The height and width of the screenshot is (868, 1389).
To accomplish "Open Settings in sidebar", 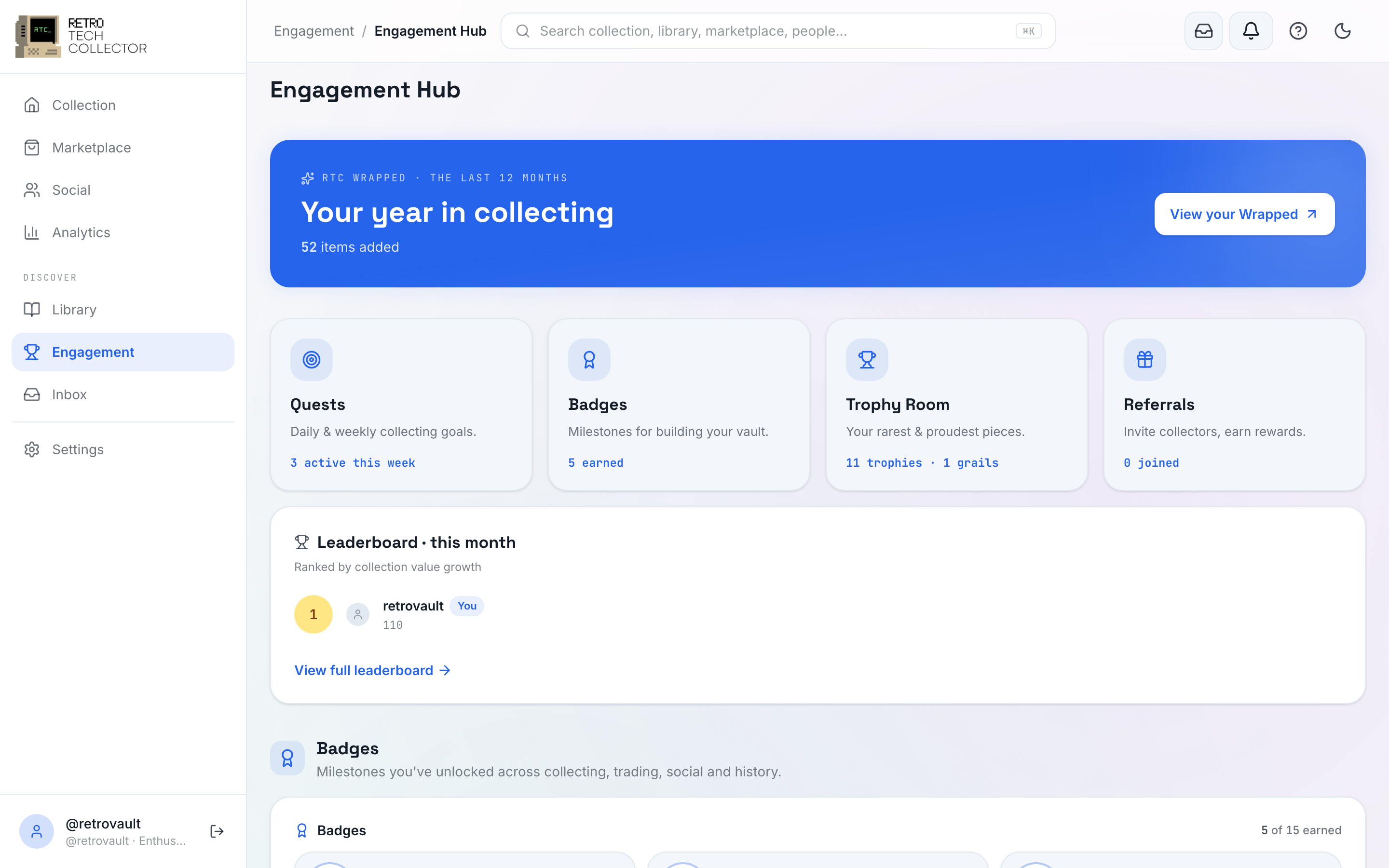I will (x=123, y=449).
